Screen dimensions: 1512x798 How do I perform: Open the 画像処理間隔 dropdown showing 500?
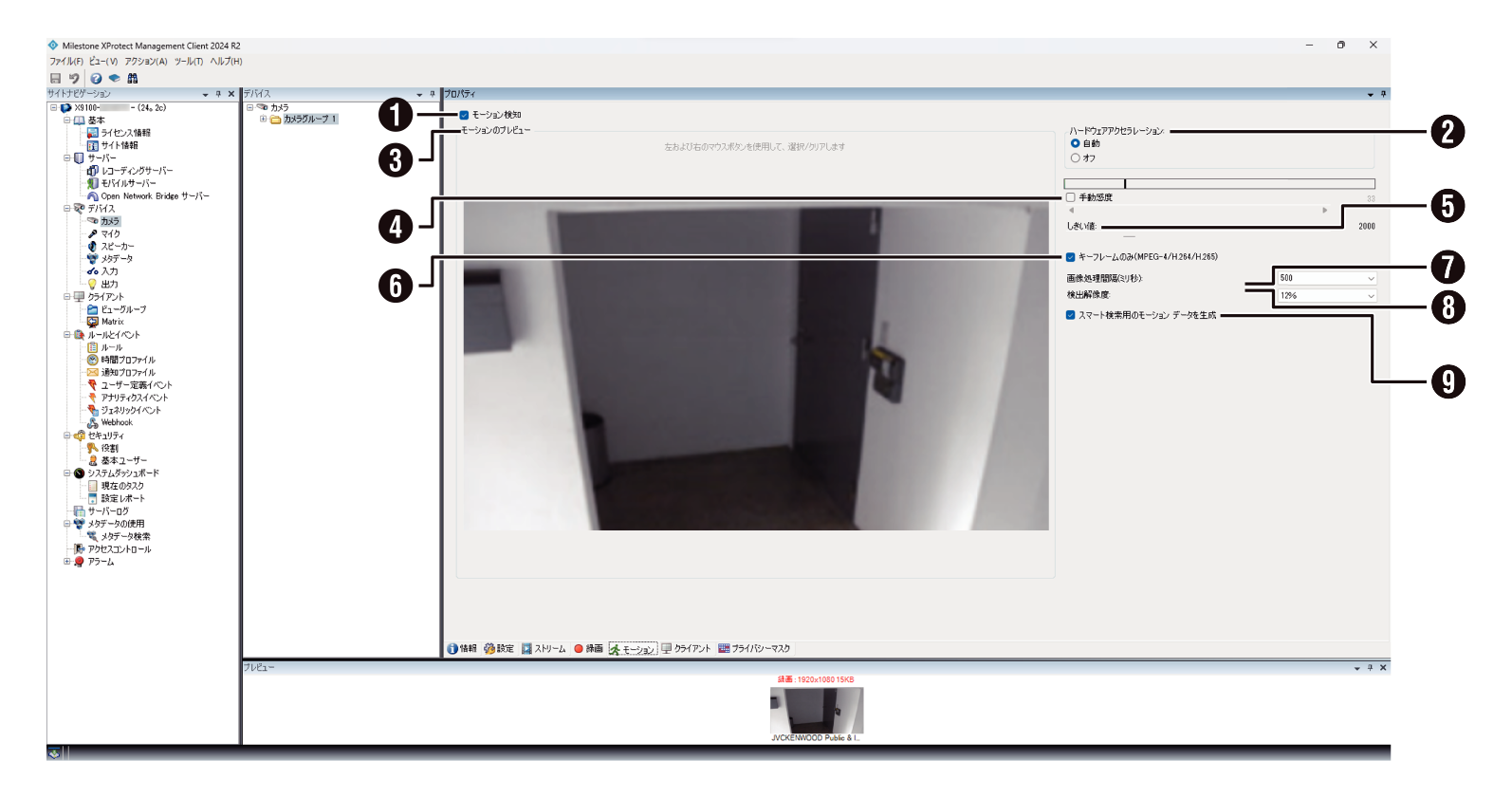[1326, 278]
